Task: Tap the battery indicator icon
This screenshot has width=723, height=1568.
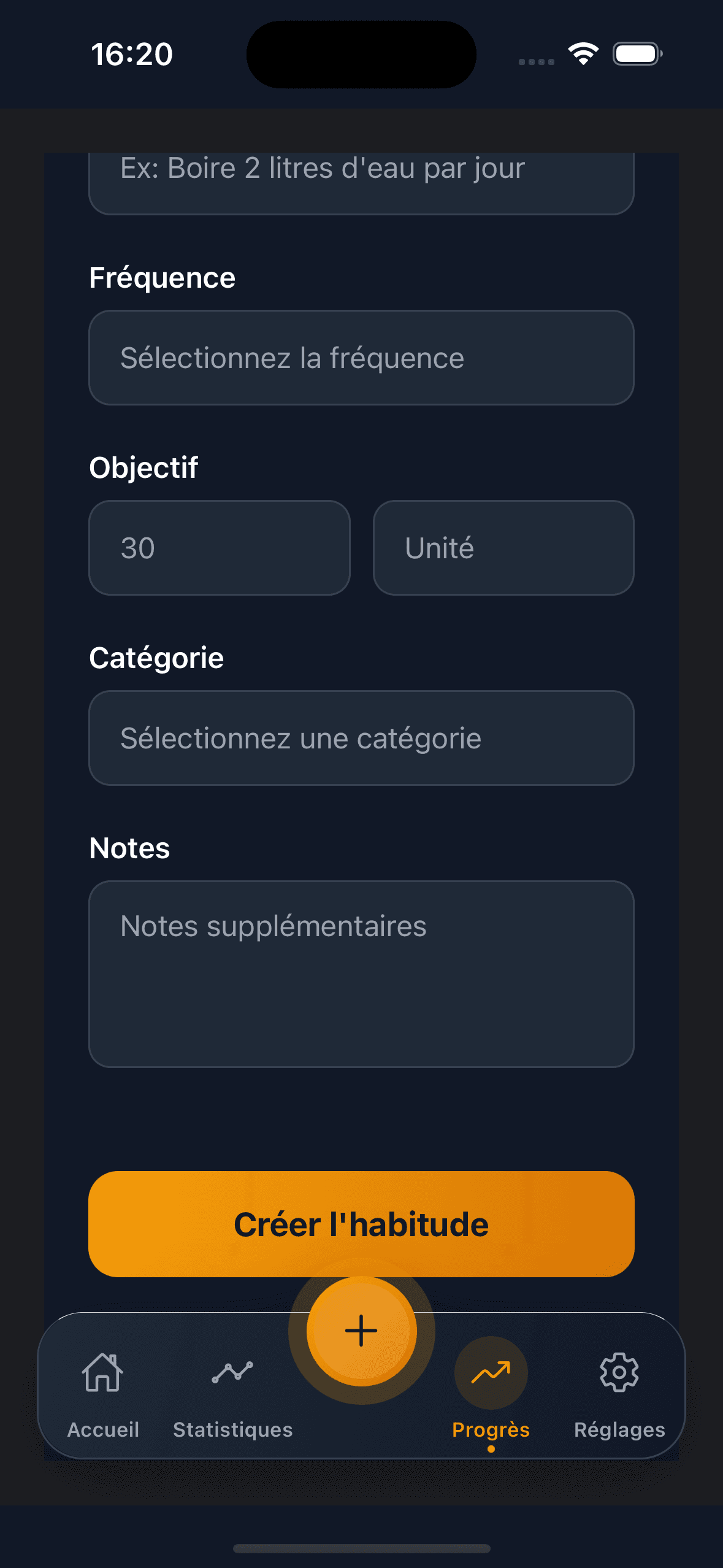Action: tap(637, 54)
